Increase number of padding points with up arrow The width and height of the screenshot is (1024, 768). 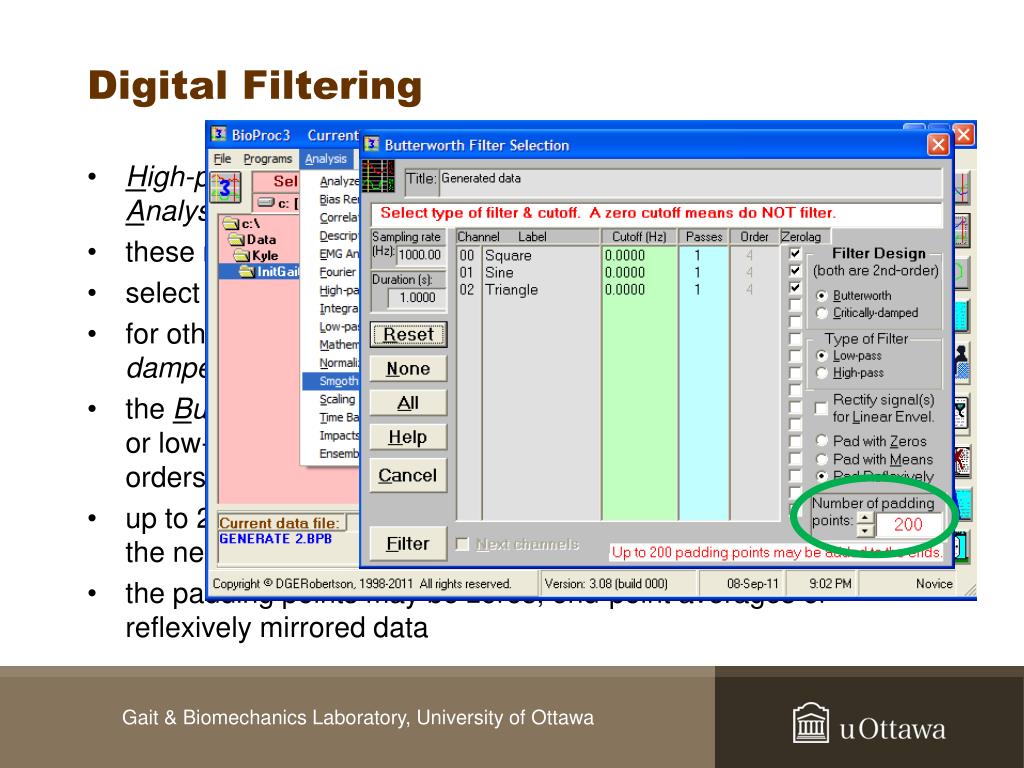(865, 518)
